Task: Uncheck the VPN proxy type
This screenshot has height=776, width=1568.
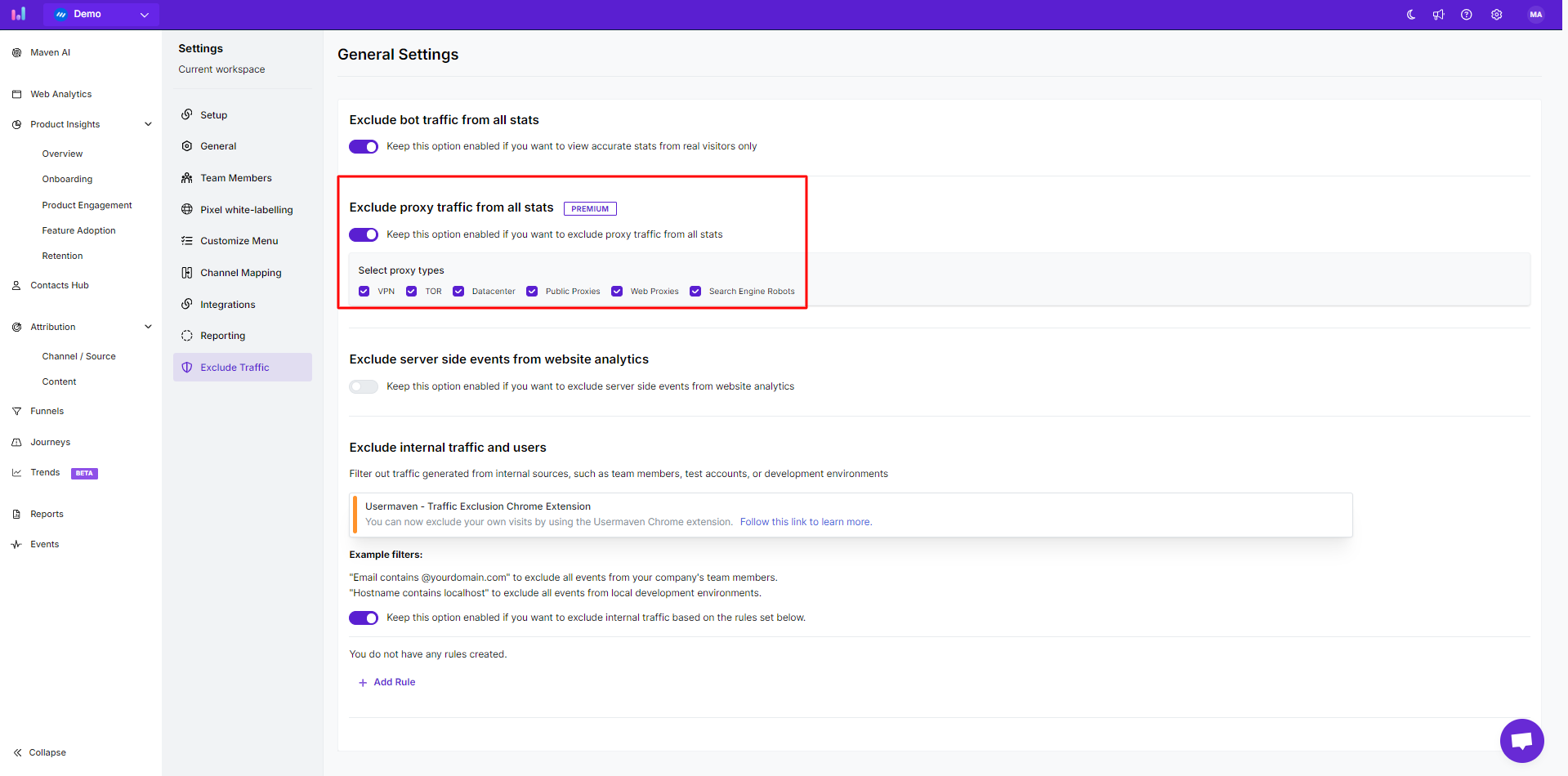Action: (364, 291)
